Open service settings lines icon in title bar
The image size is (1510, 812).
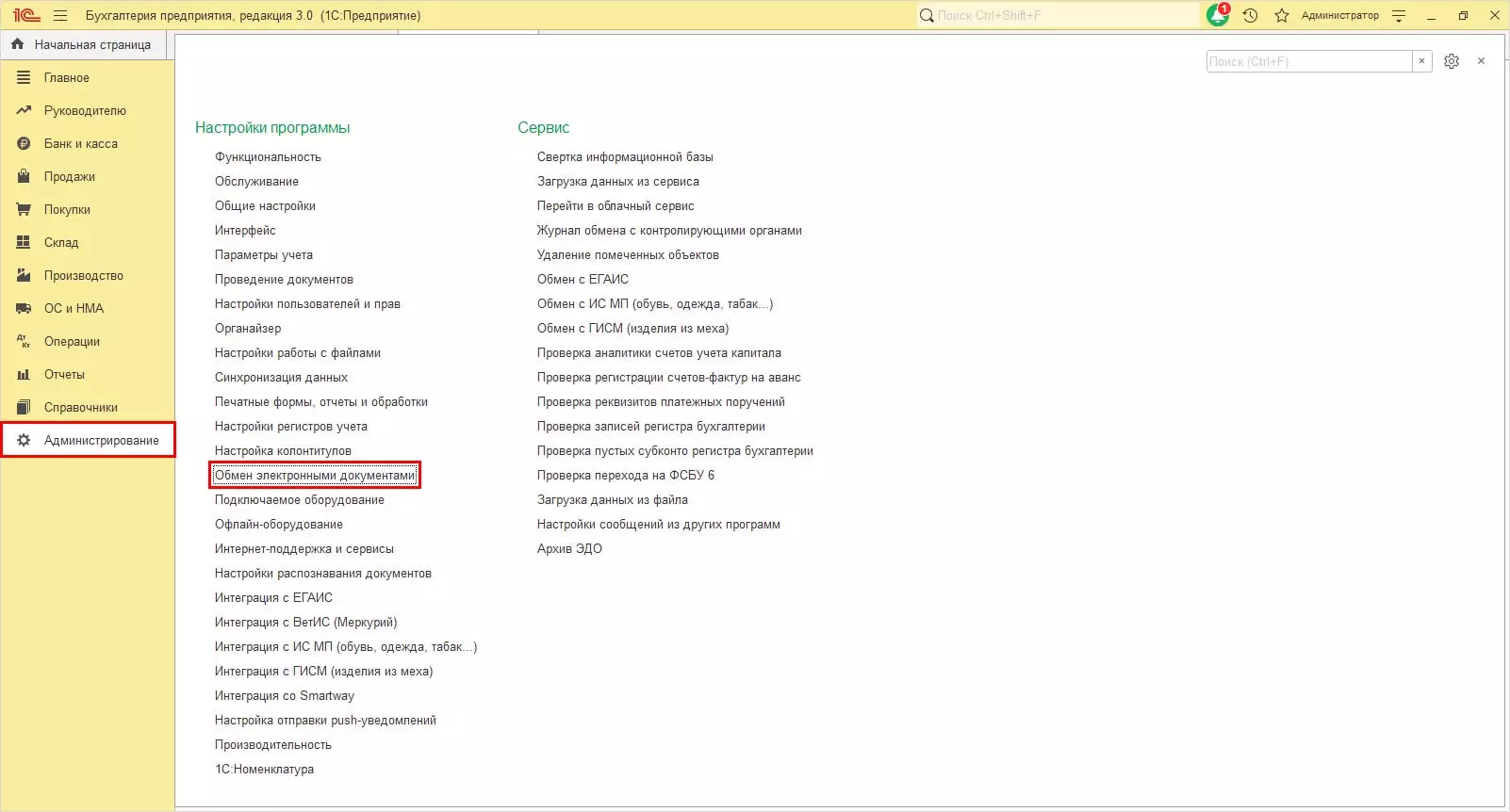click(1399, 15)
